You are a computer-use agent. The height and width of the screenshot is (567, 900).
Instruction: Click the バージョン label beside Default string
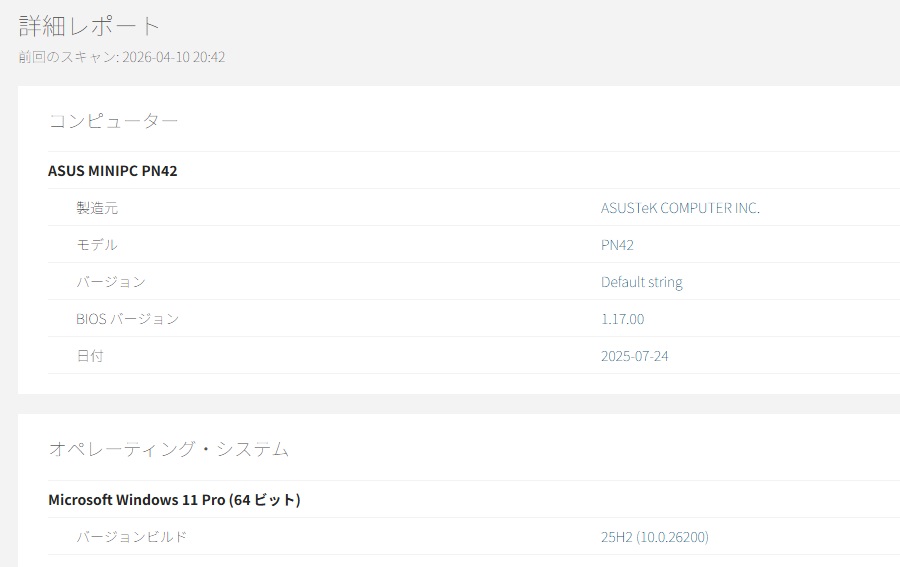pyautogui.click(x=111, y=282)
